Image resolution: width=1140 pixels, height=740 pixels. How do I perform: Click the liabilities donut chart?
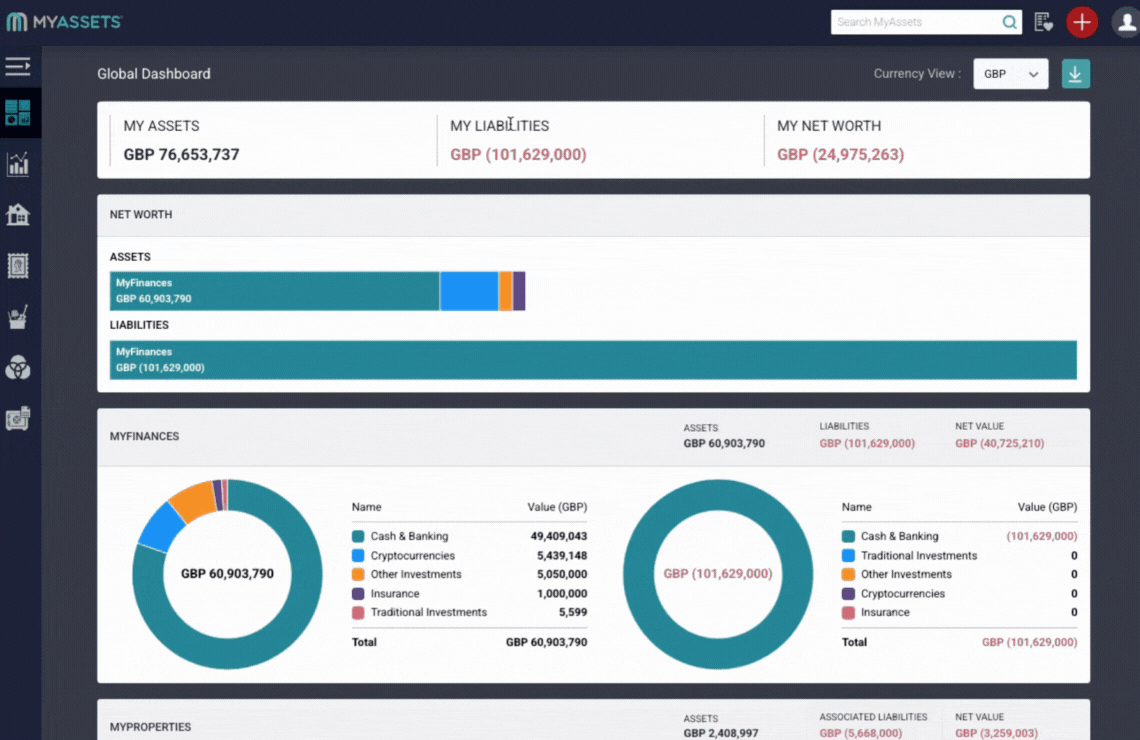pos(718,574)
